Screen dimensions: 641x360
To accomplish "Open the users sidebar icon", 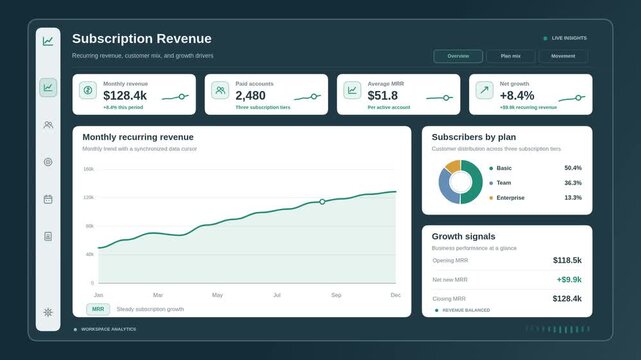I will pyautogui.click(x=48, y=125).
